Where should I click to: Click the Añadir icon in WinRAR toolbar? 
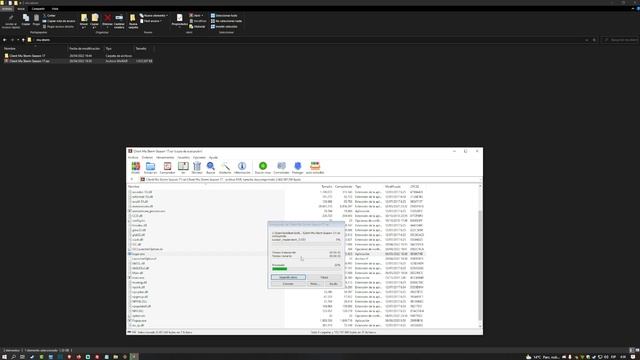coord(136,168)
